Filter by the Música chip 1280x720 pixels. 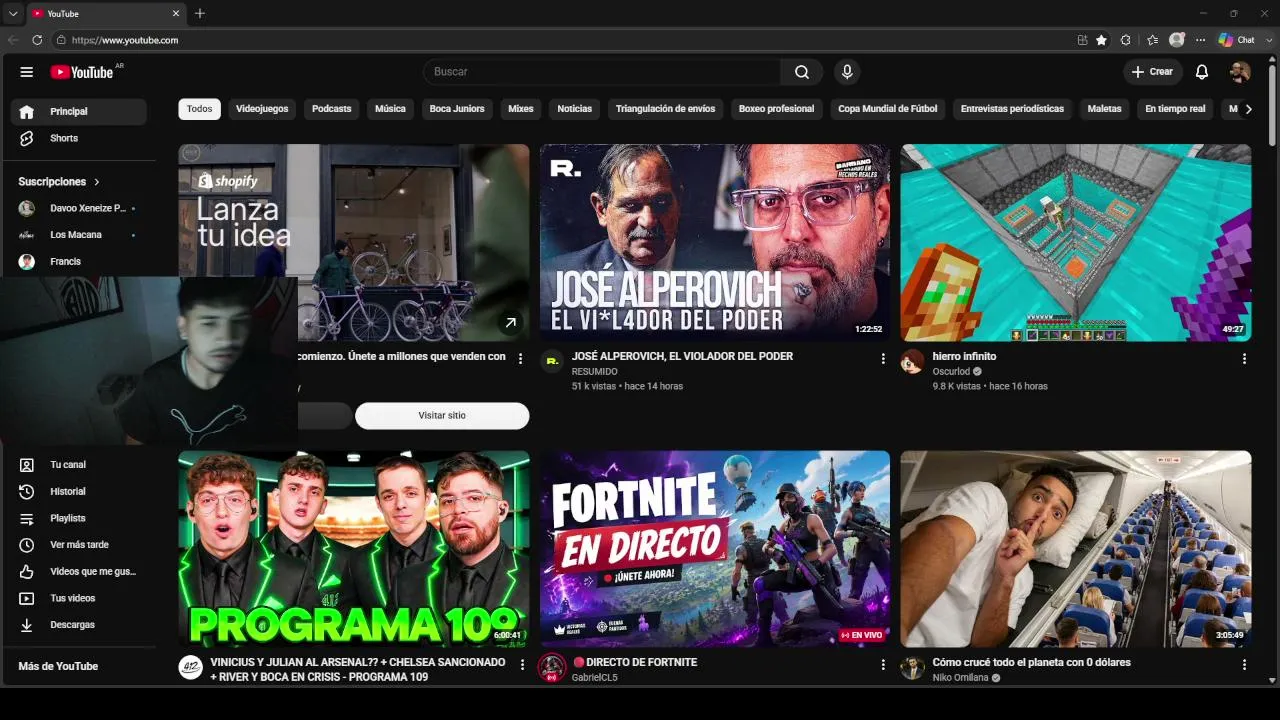click(391, 109)
